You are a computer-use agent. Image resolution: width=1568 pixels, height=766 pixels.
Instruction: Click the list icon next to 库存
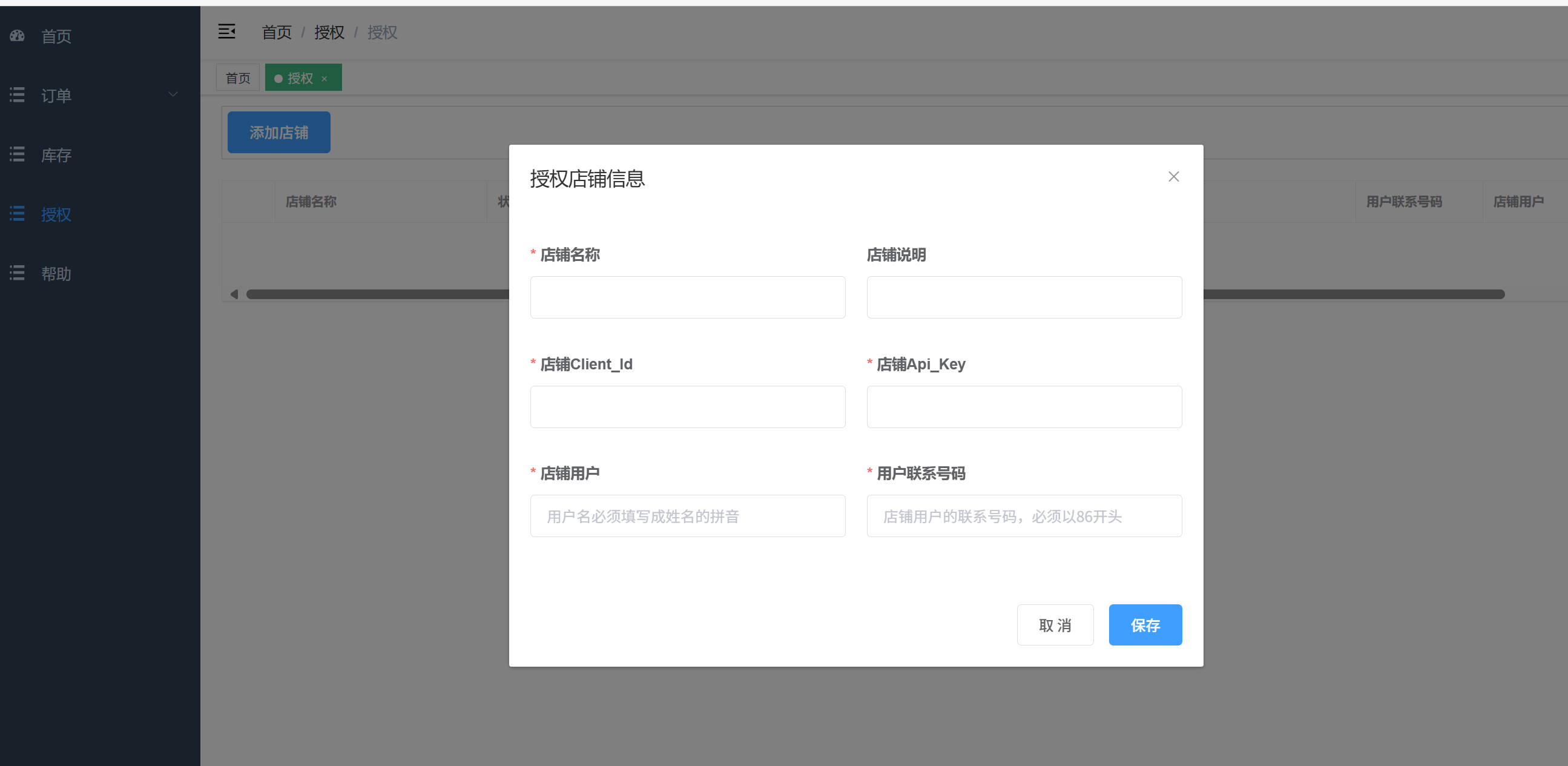[x=17, y=154]
